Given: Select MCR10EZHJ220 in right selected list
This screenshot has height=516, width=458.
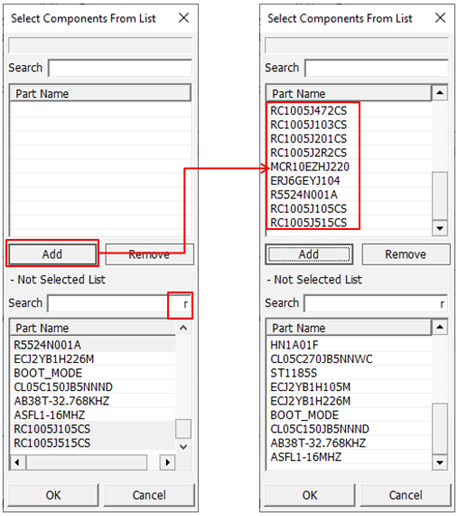Looking at the screenshot, I should (x=310, y=167).
